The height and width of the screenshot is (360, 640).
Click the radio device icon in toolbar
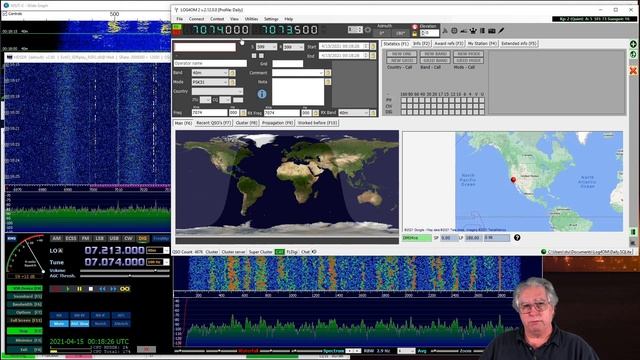492,31
